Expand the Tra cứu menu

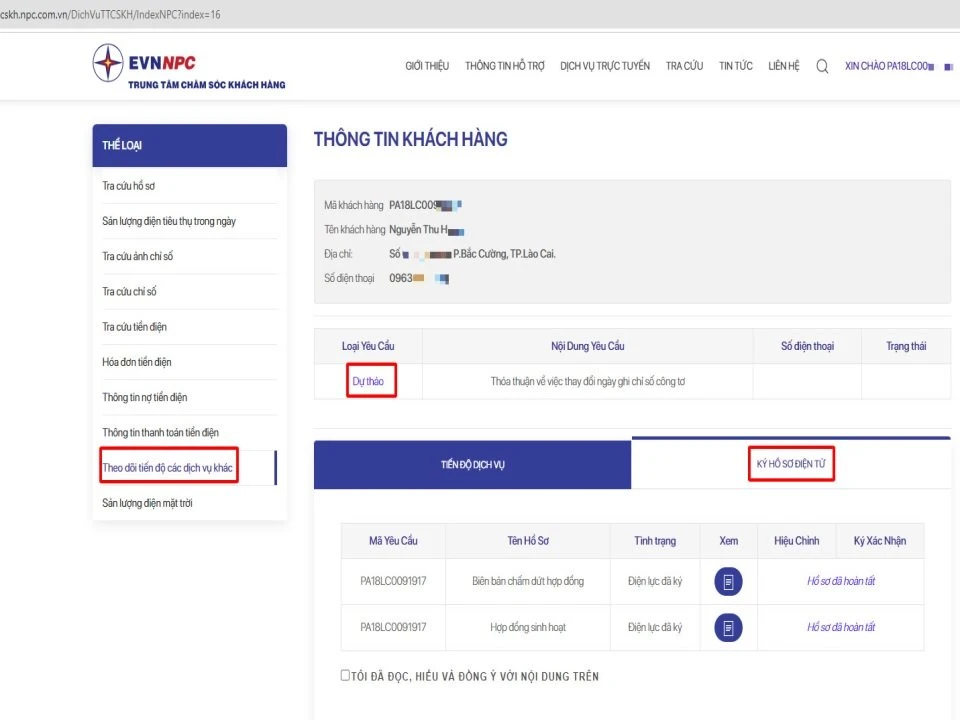tap(685, 66)
